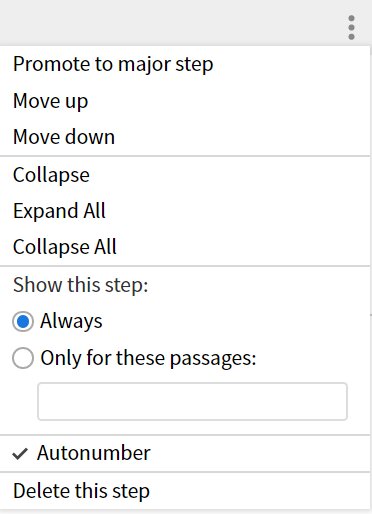Image resolution: width=372 pixels, height=514 pixels.
Task: Select Move up from the menu
Action: [x=185, y=101]
